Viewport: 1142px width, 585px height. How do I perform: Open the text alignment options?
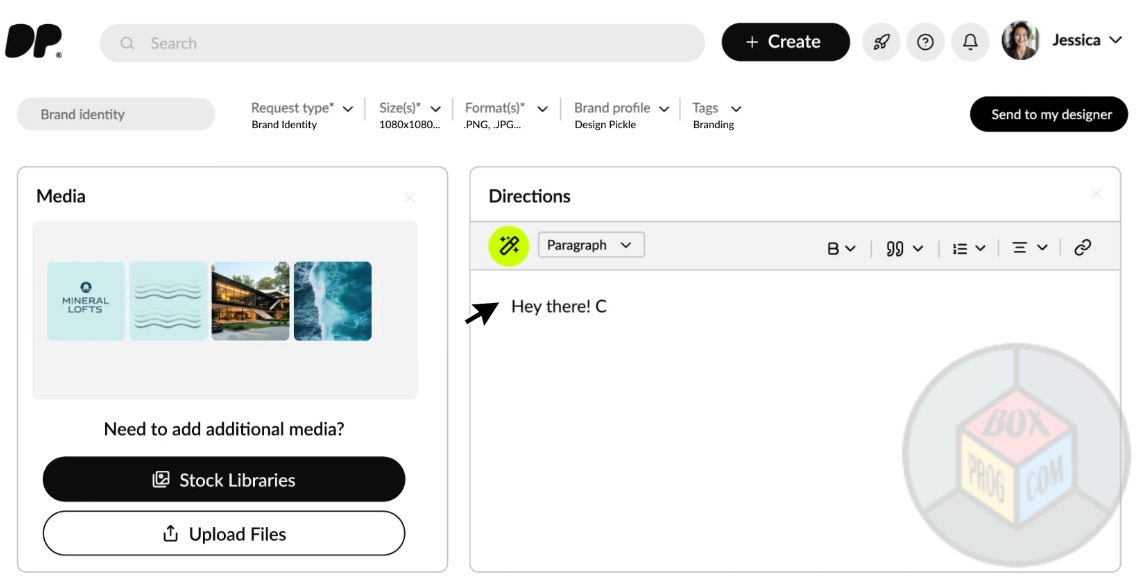pyautogui.click(x=1029, y=248)
